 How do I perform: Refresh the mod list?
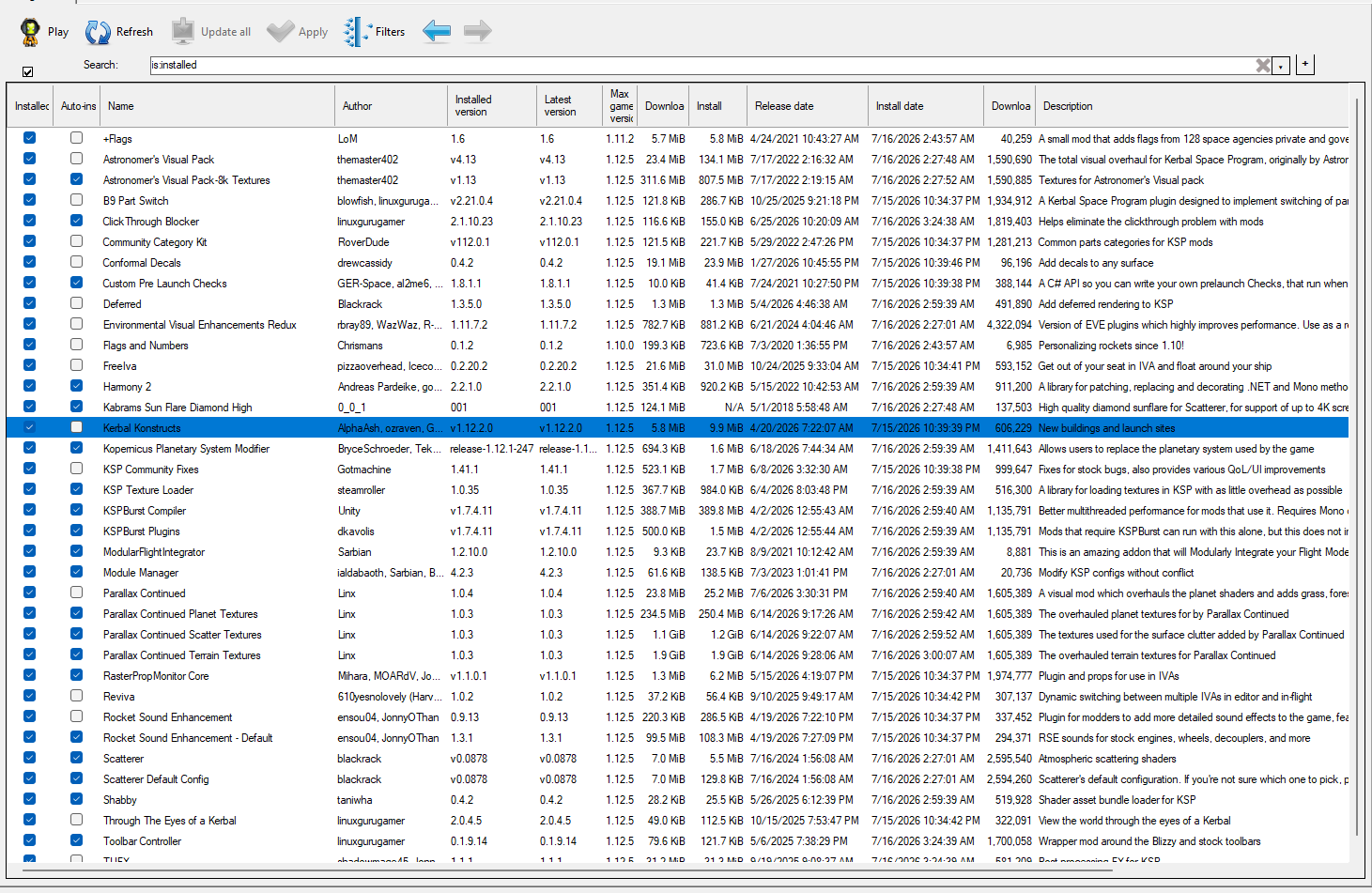[x=119, y=32]
